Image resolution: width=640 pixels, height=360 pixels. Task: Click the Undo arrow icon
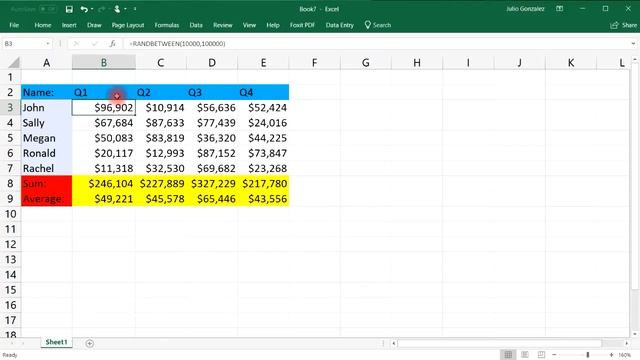[x=84, y=9]
